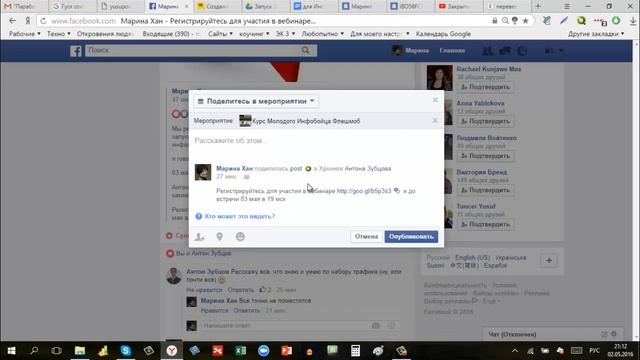Open Марина Хан author name in dialog
Viewport: 640px width, 360px height.
[x=234, y=168]
